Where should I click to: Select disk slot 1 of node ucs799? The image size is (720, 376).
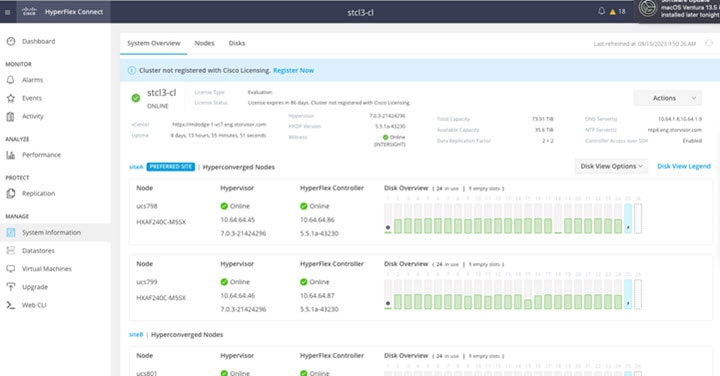tap(388, 294)
